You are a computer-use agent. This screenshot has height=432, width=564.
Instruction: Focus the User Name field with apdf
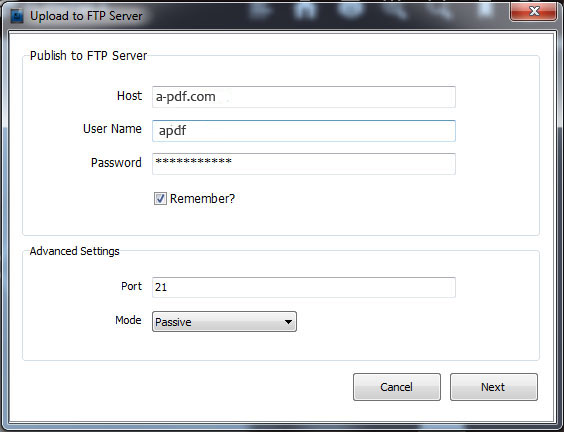304,131
